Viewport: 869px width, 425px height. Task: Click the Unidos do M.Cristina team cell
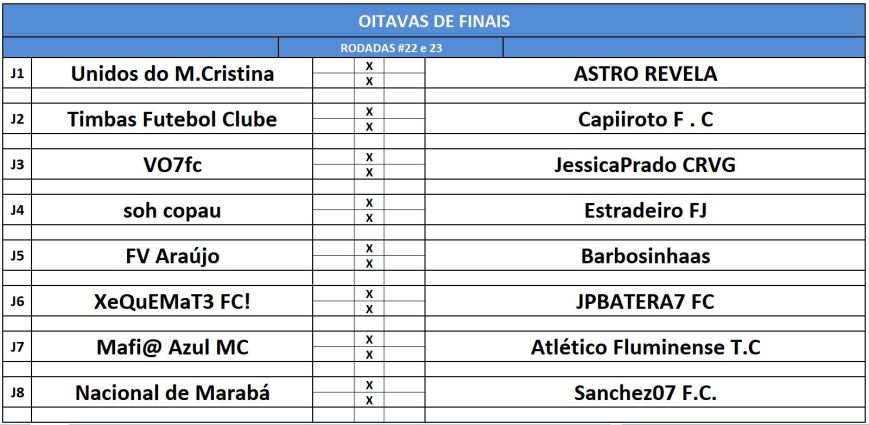pyautogui.click(x=172, y=74)
